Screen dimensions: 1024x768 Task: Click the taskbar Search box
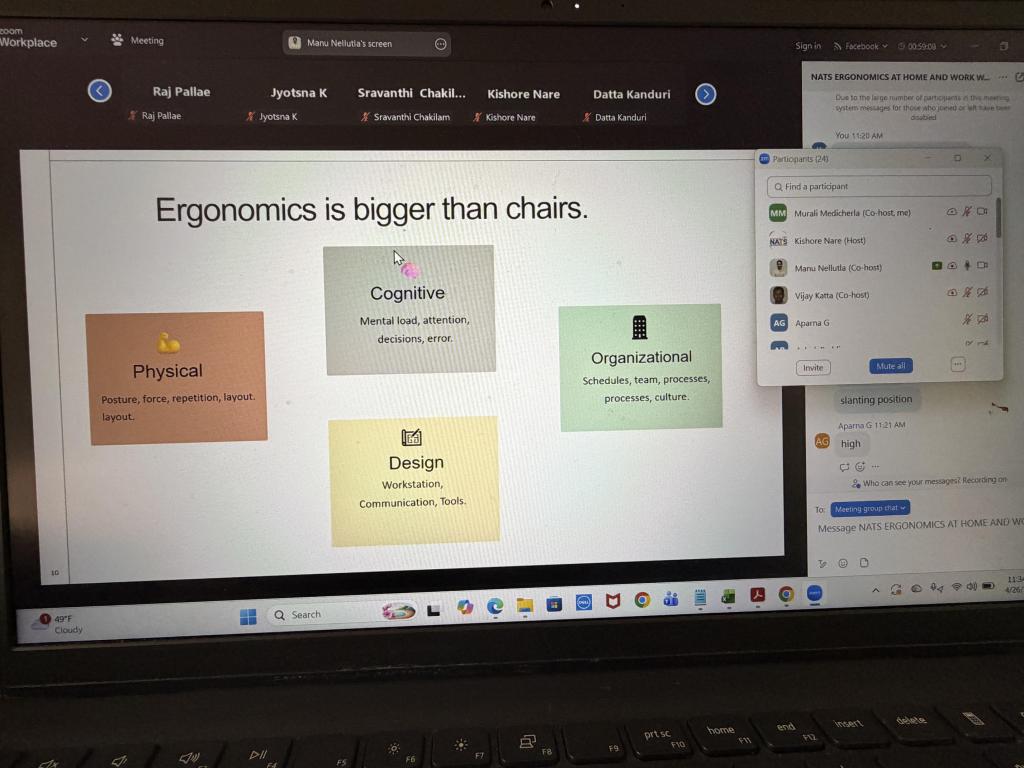click(x=344, y=614)
